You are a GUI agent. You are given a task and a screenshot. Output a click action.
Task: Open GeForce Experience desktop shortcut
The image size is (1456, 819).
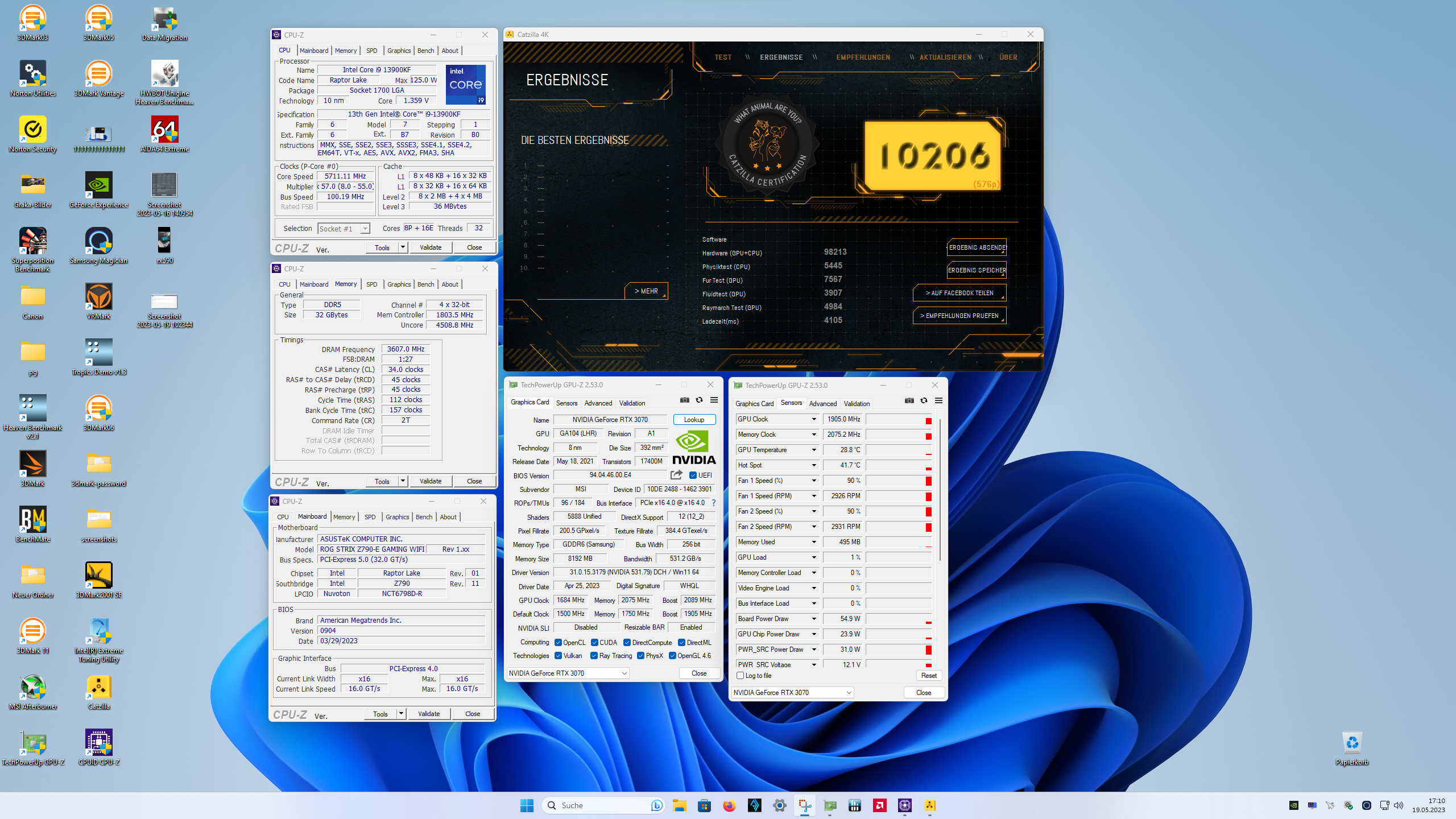[x=99, y=190]
